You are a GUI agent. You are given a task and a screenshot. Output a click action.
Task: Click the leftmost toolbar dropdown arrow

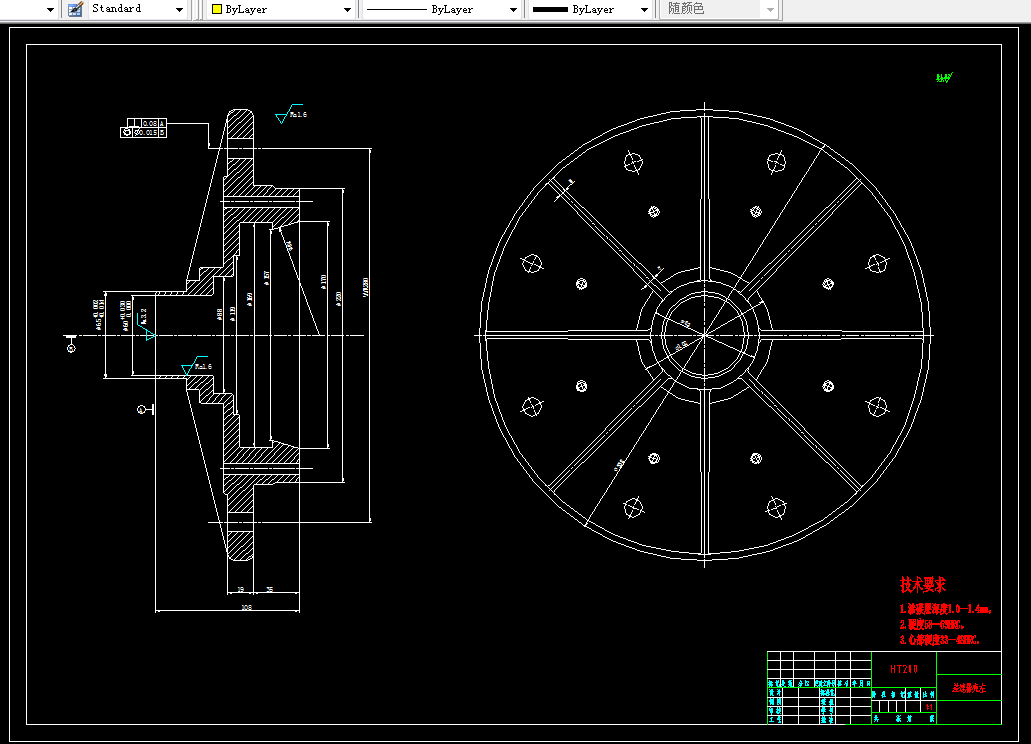[x=51, y=9]
